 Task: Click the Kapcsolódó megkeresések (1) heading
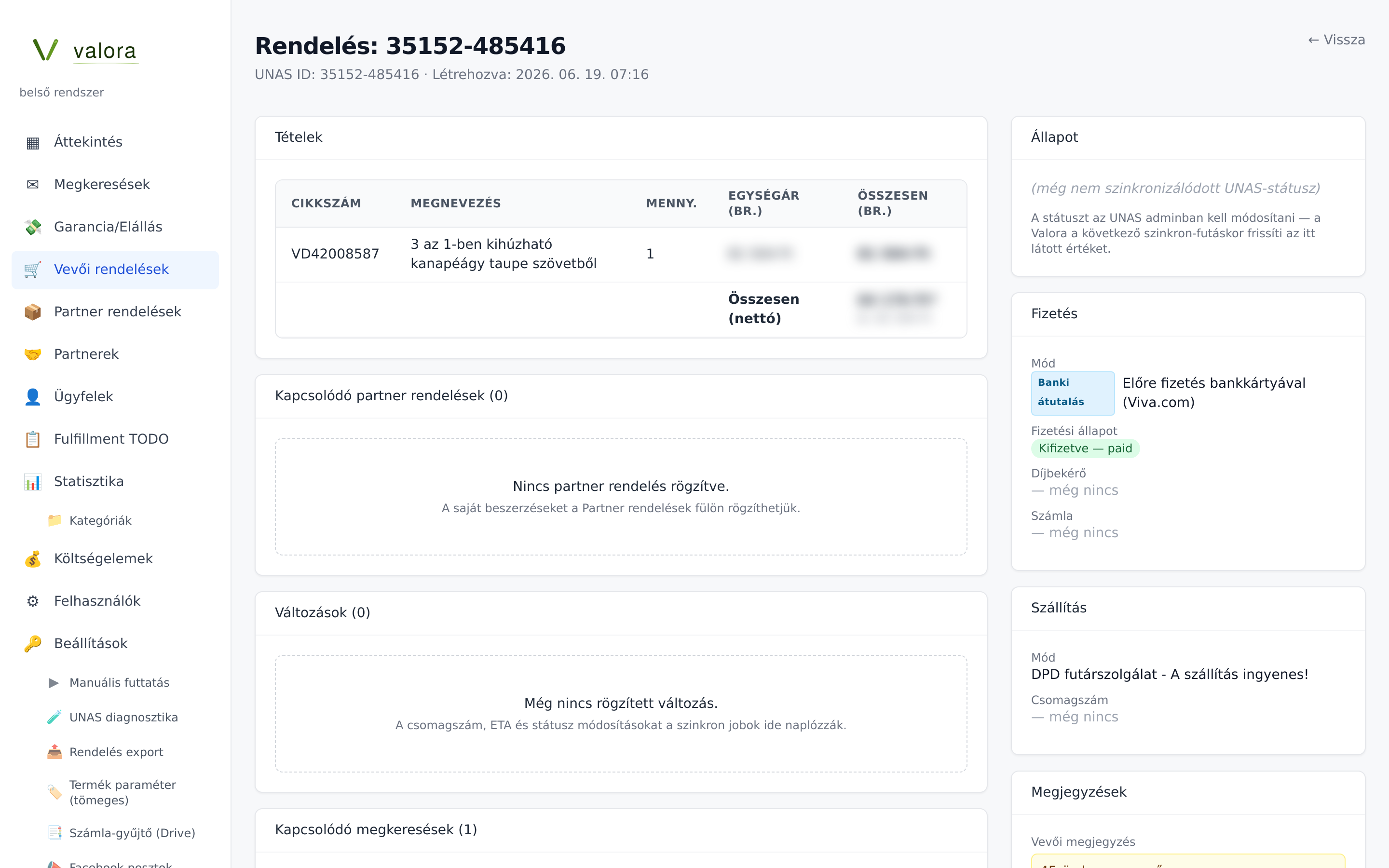(x=376, y=829)
